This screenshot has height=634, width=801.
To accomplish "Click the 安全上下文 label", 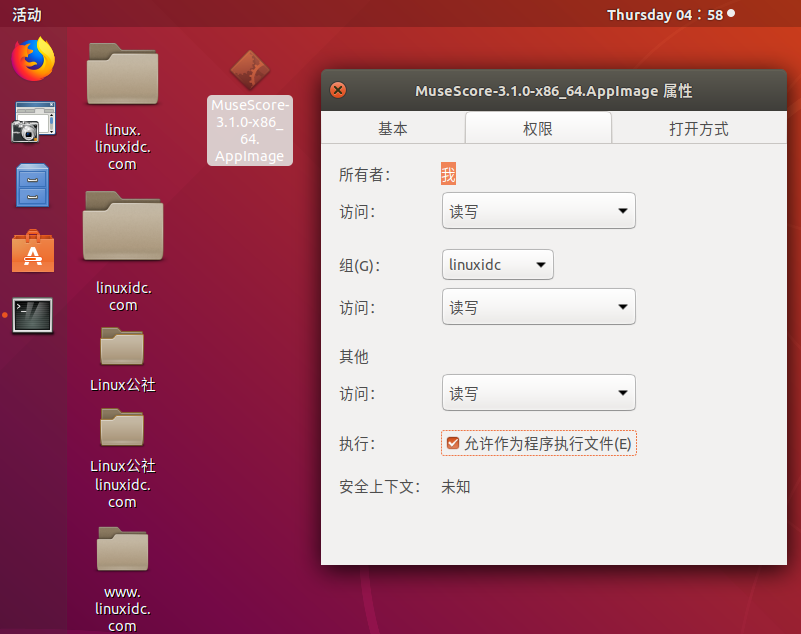I will click(380, 486).
